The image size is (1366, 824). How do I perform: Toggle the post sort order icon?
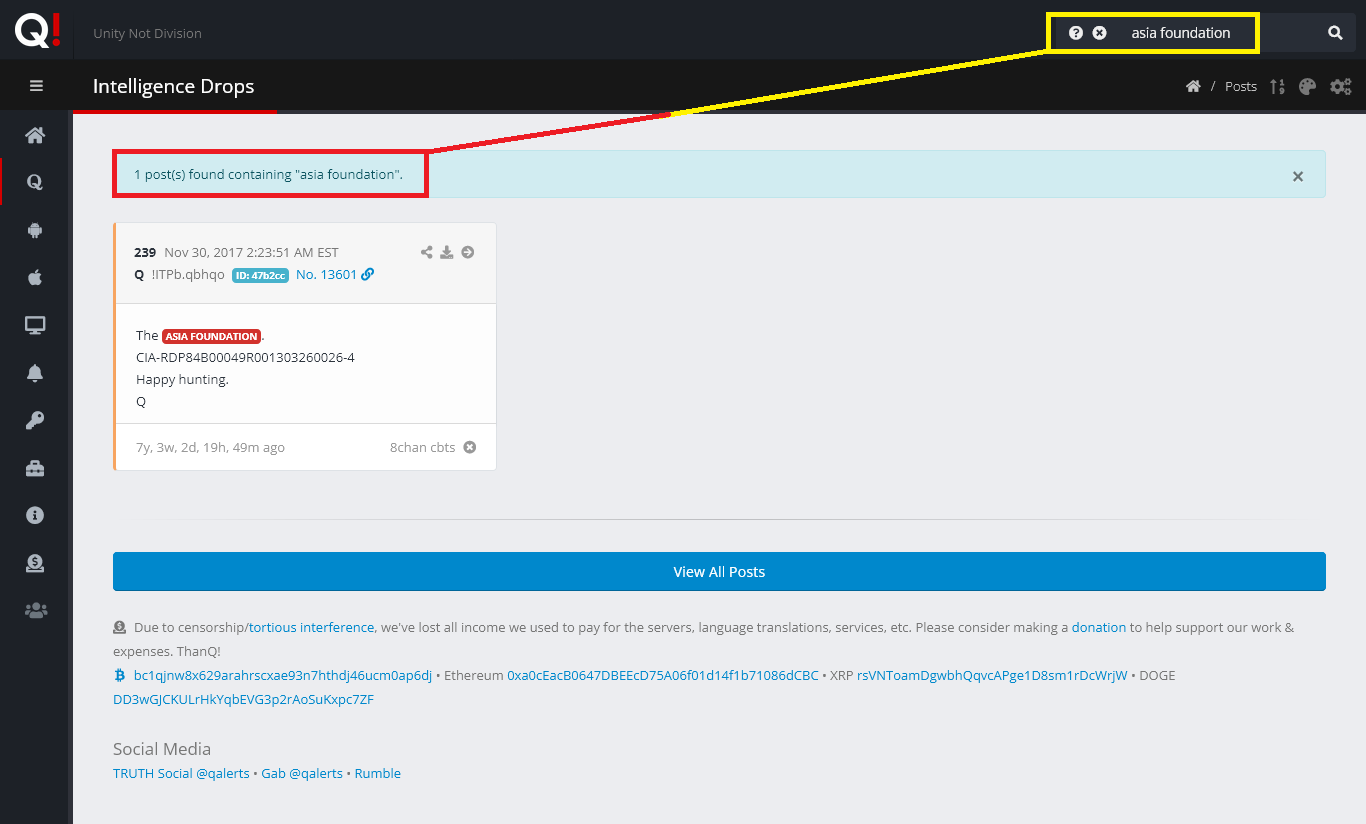coord(1277,86)
